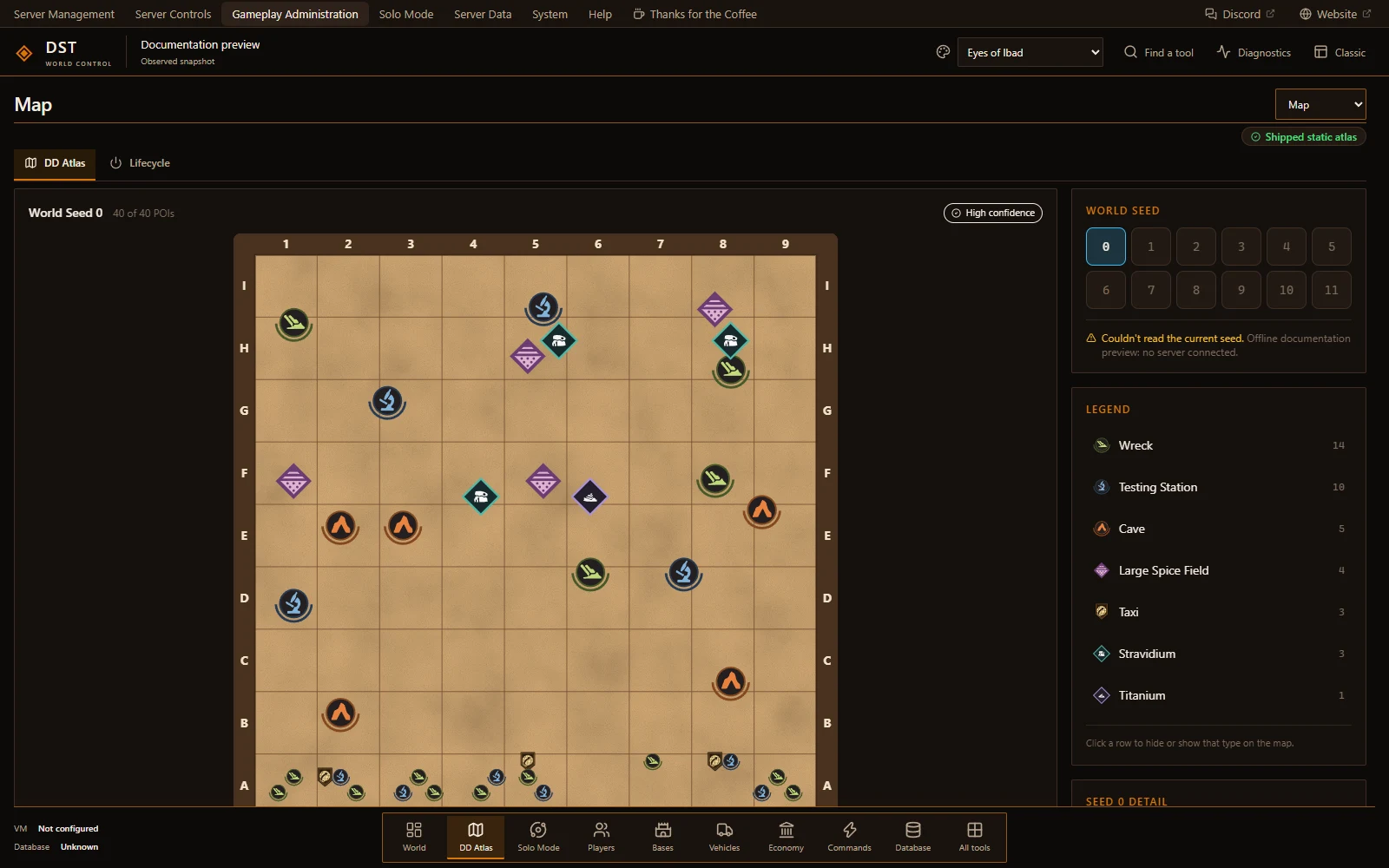The width and height of the screenshot is (1389, 868).
Task: Click the testing station marker in row E column 7
Action: pyautogui.click(x=684, y=573)
